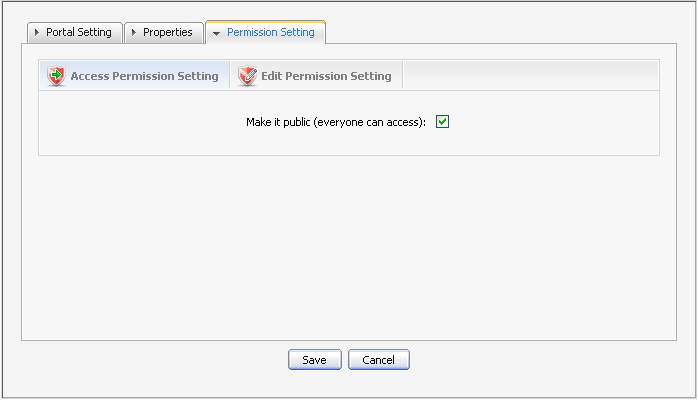Viewport: 698px width, 400px height.
Task: Click the red shield Edit Permission icon
Action: coord(247,76)
